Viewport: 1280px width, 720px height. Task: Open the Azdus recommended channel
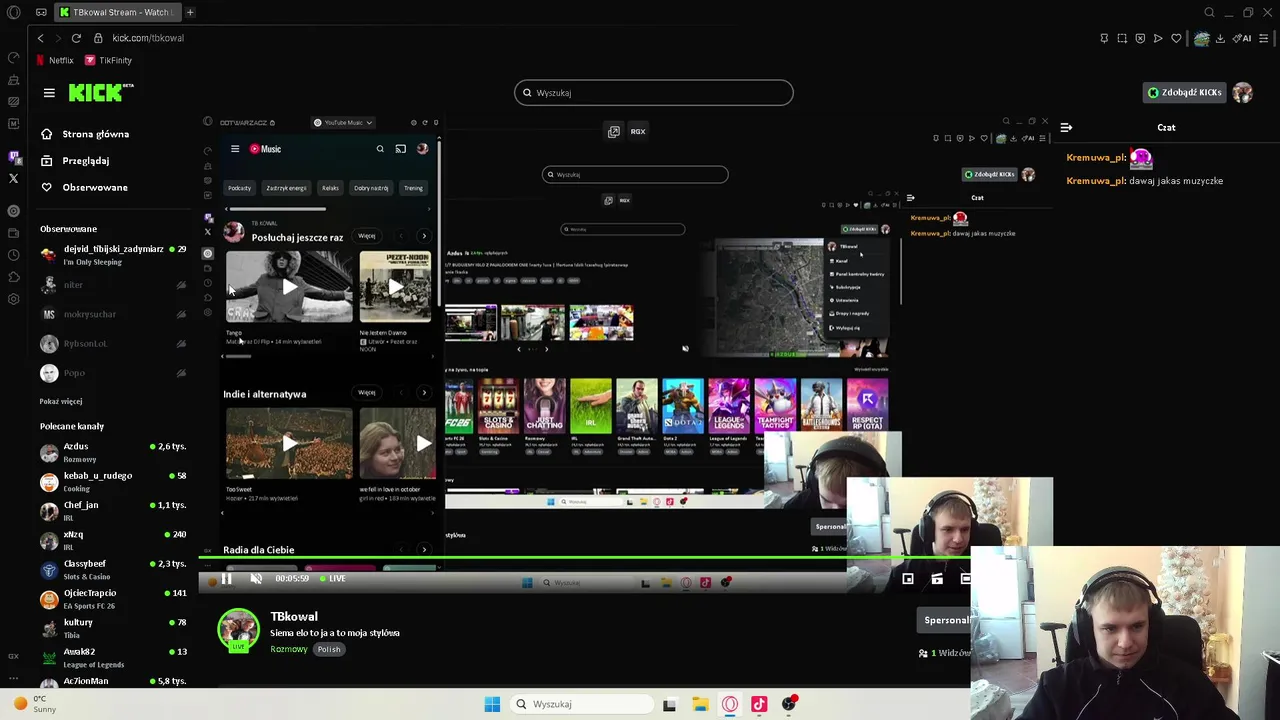[x=113, y=452]
